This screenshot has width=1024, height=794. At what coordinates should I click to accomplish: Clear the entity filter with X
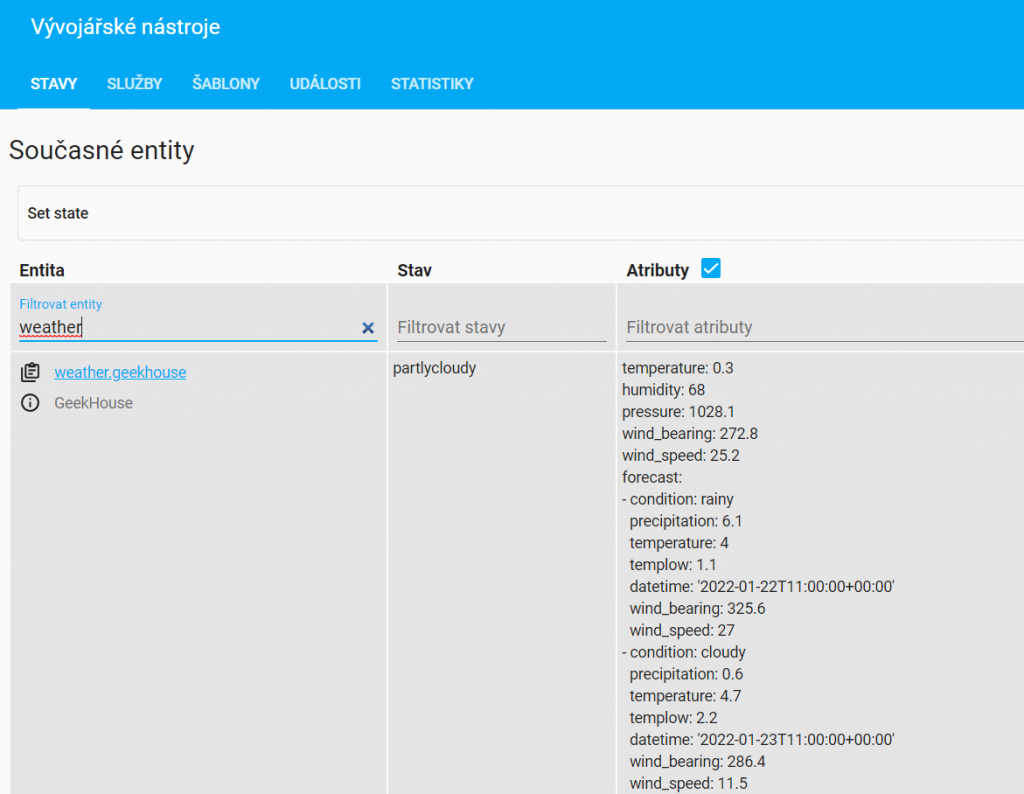coord(368,328)
